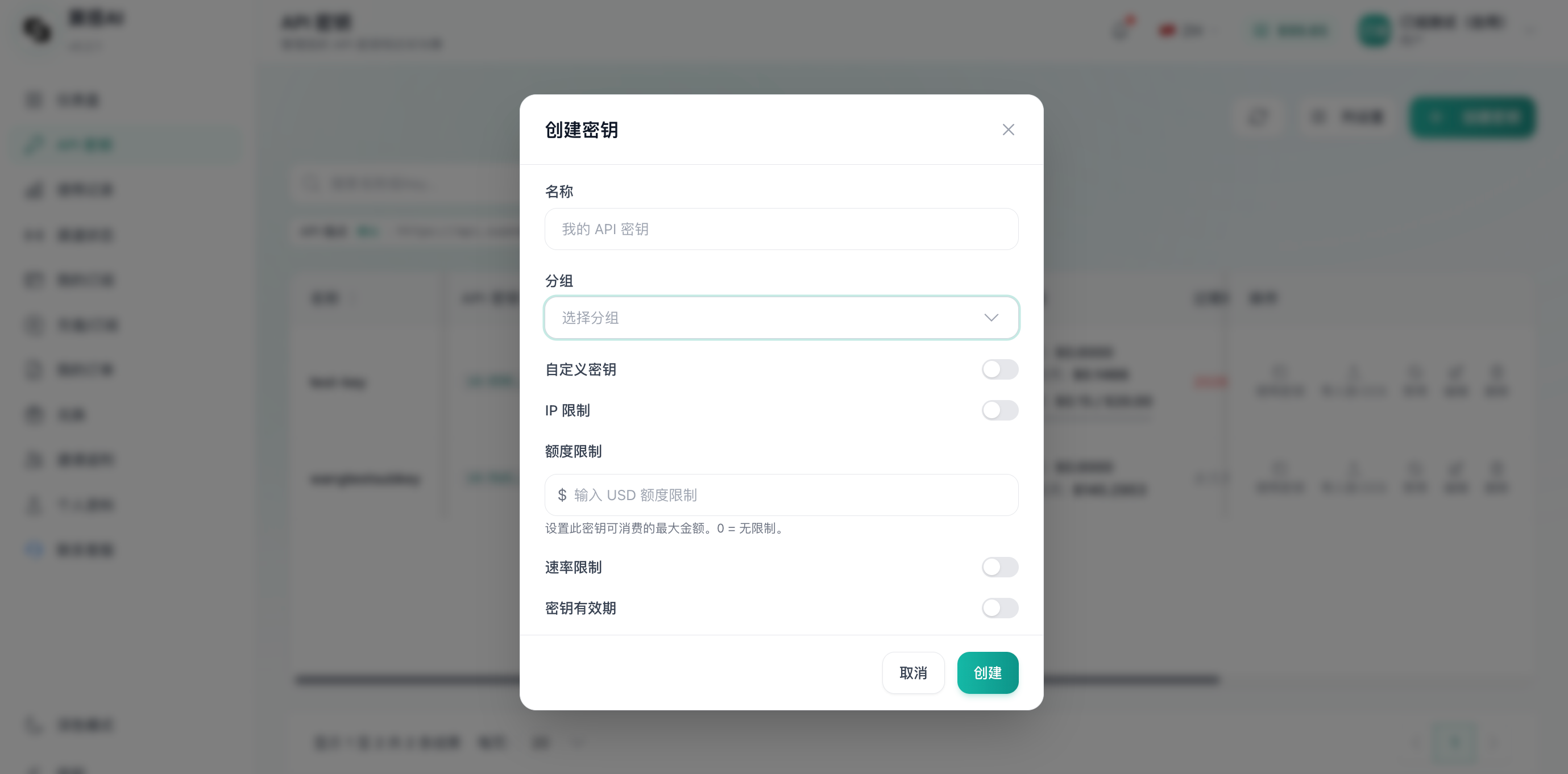Click the 创建密钥 dialog title
Viewport: 1568px width, 774px height.
click(581, 130)
